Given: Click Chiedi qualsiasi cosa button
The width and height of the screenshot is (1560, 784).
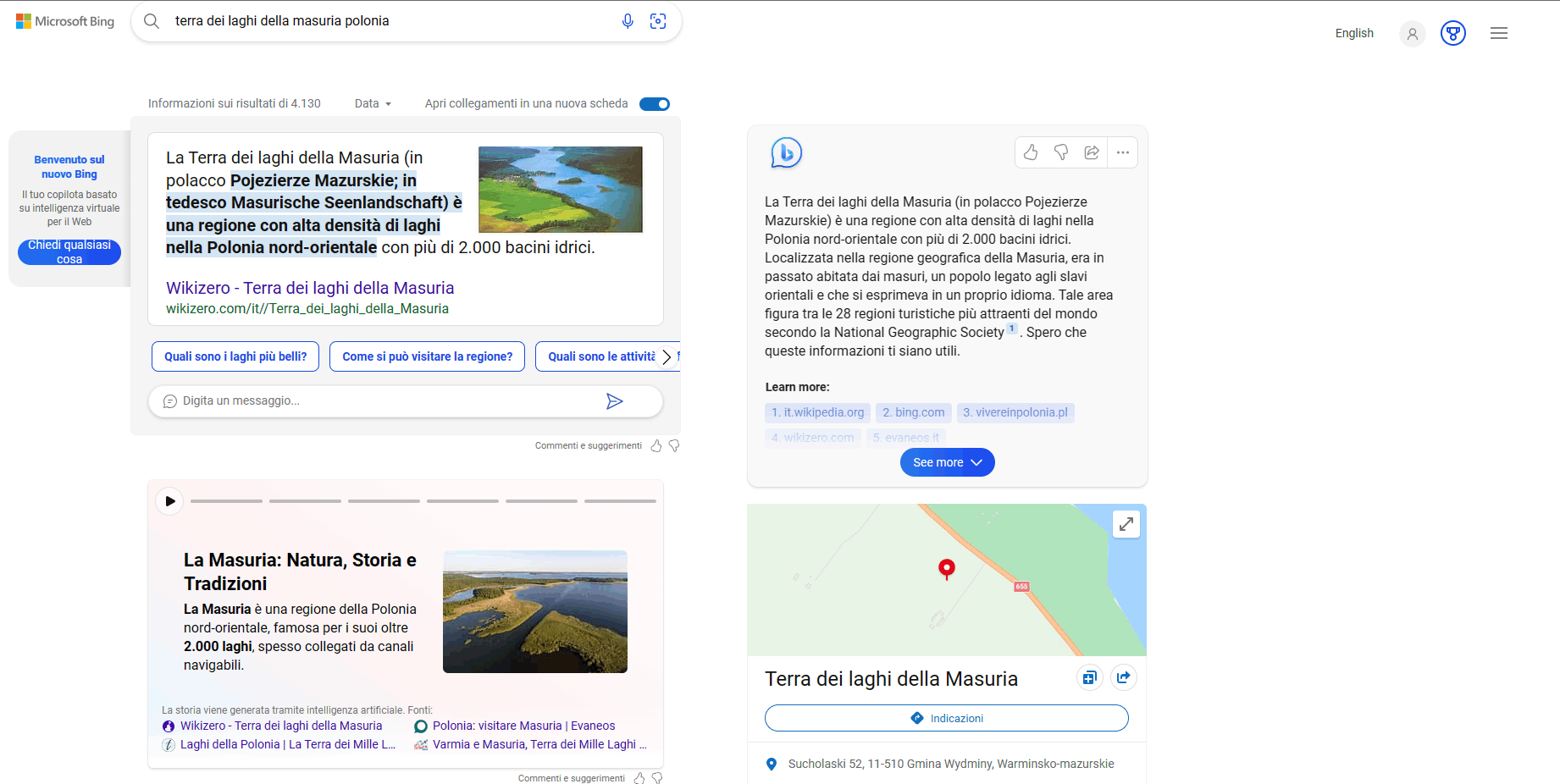Looking at the screenshot, I should point(69,252).
